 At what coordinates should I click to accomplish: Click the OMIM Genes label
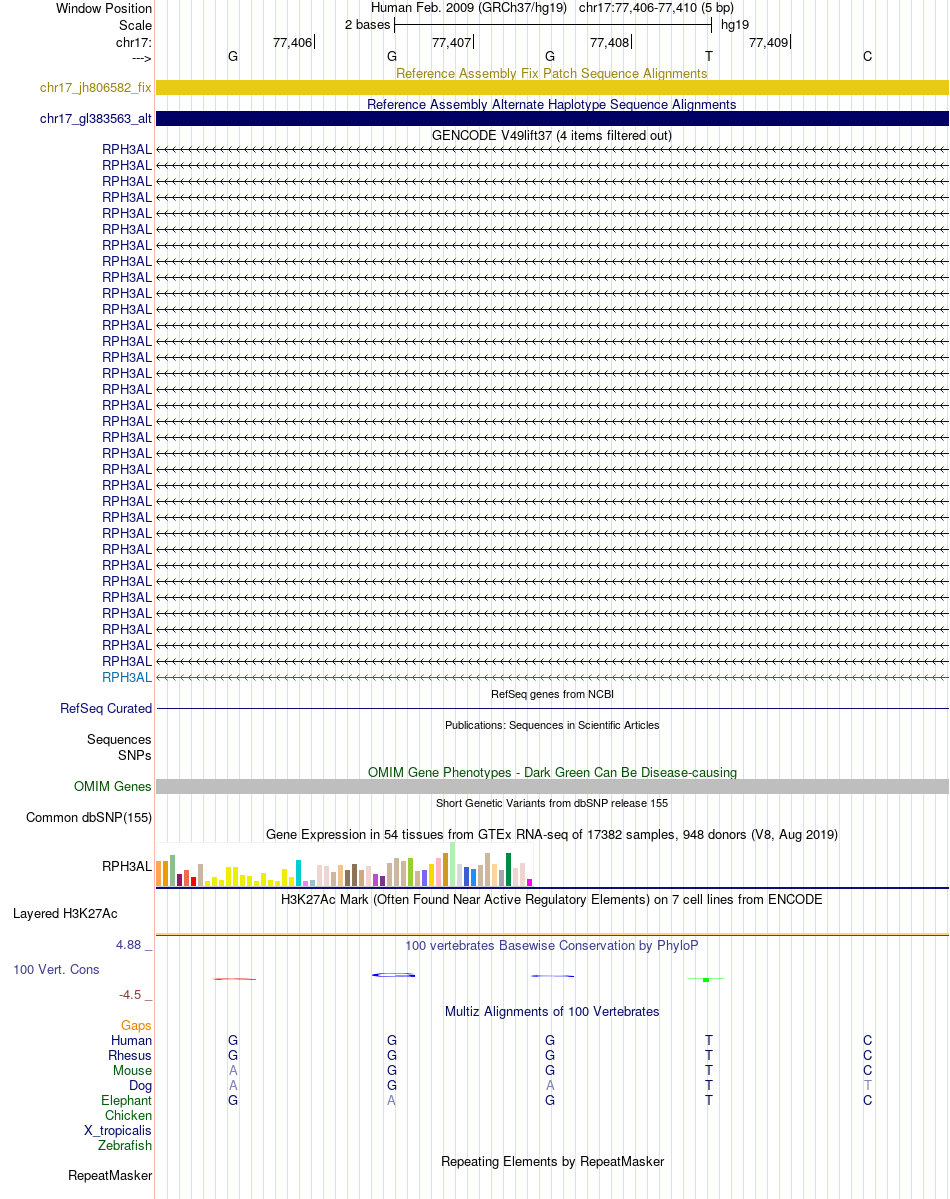(x=112, y=787)
